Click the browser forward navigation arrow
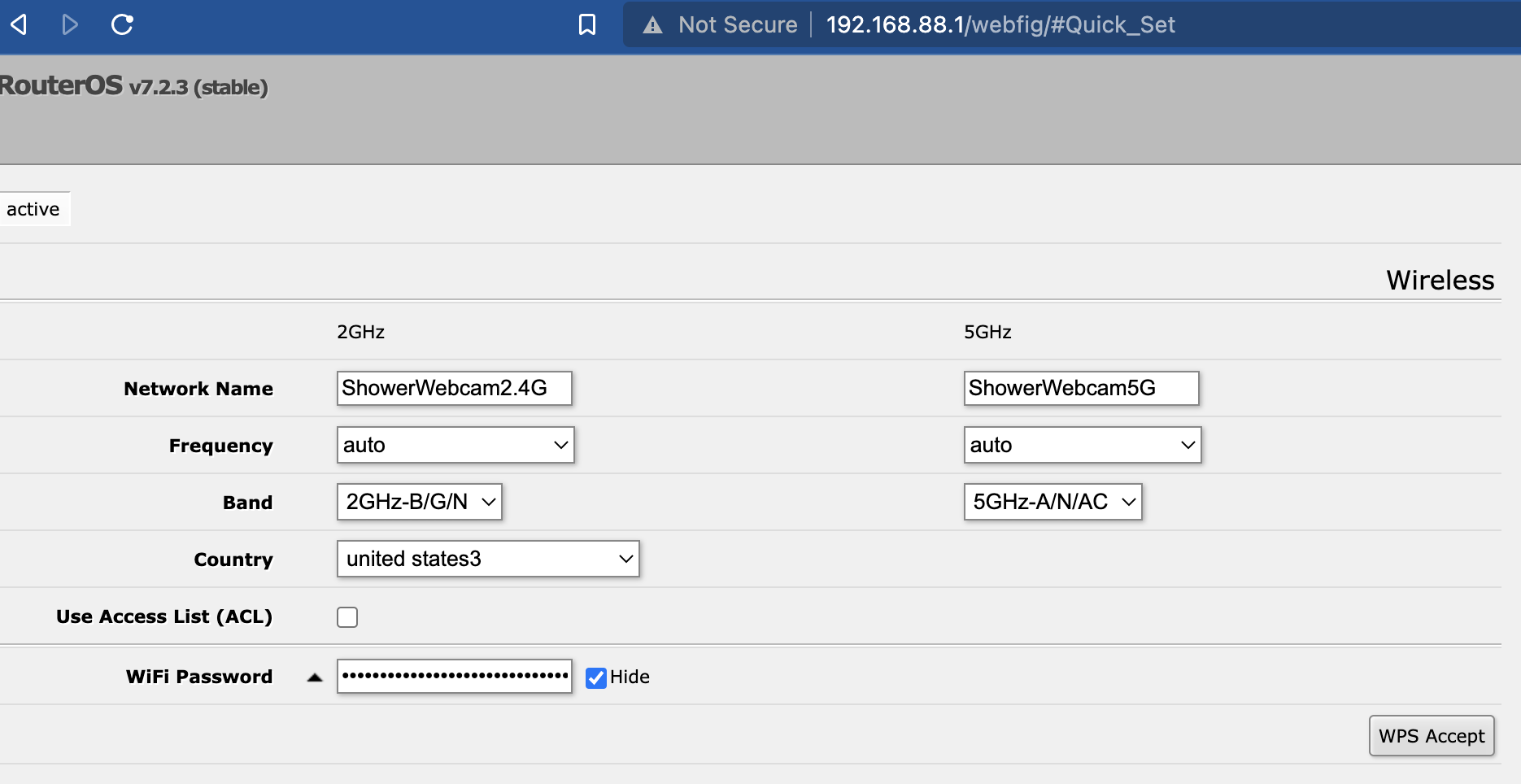This screenshot has height=784, width=1521. [x=70, y=25]
